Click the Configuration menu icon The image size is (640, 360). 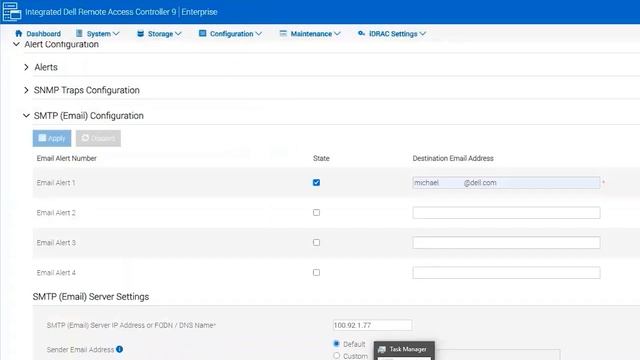202,33
